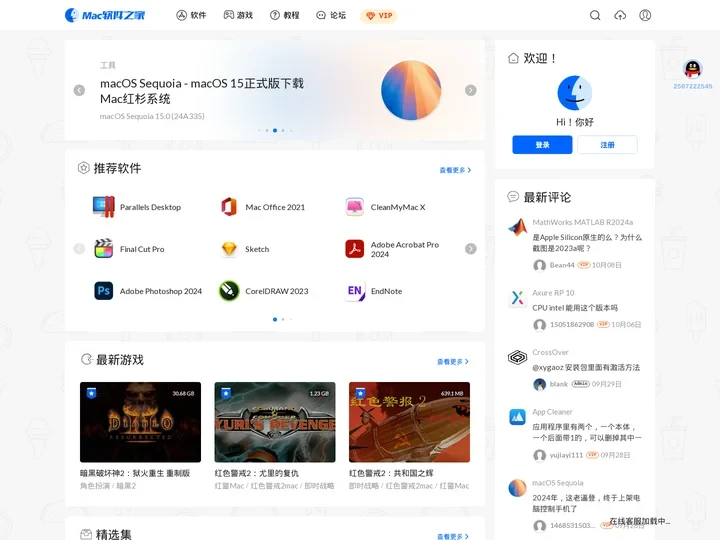The height and width of the screenshot is (540, 720).
Task: Open Final Cut Pro icon
Action: (x=103, y=249)
